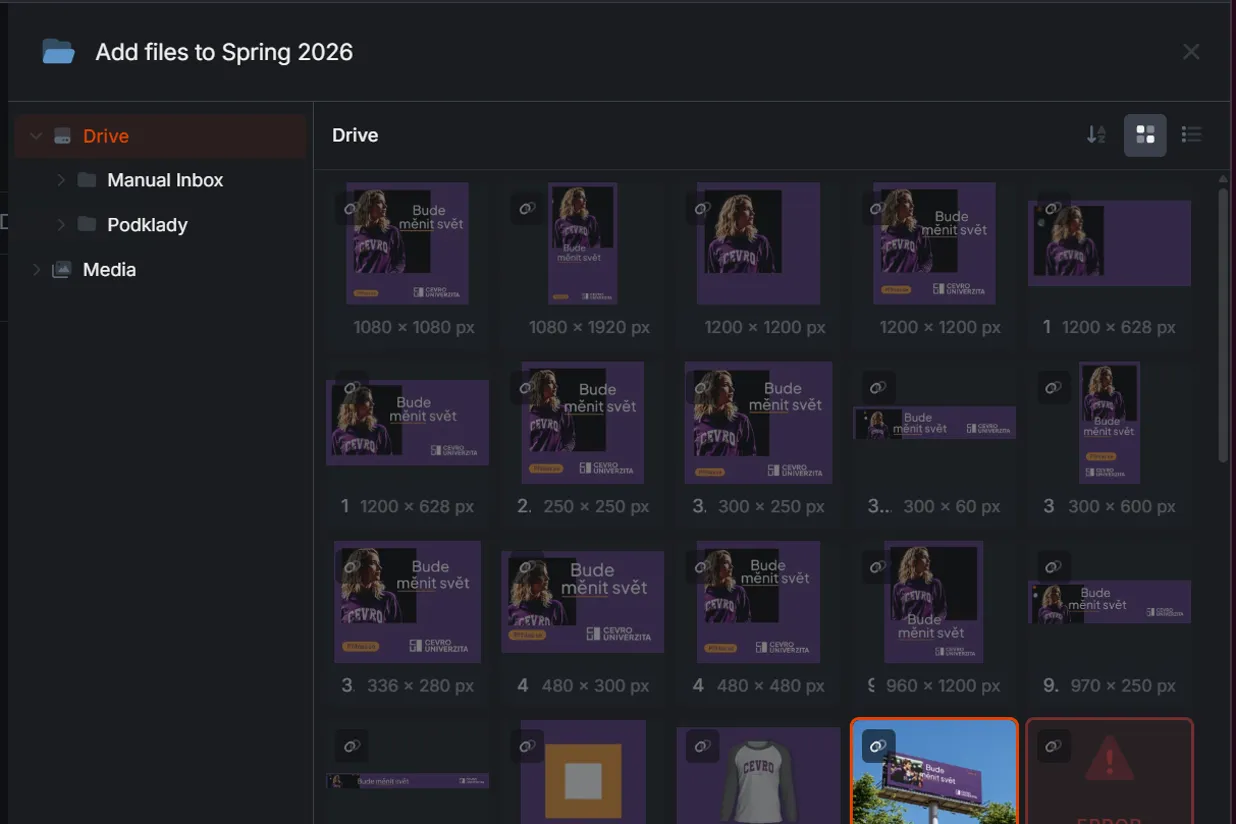Click the blue folder icon in dialog header
The width and height of the screenshot is (1236, 824).
pos(58,52)
